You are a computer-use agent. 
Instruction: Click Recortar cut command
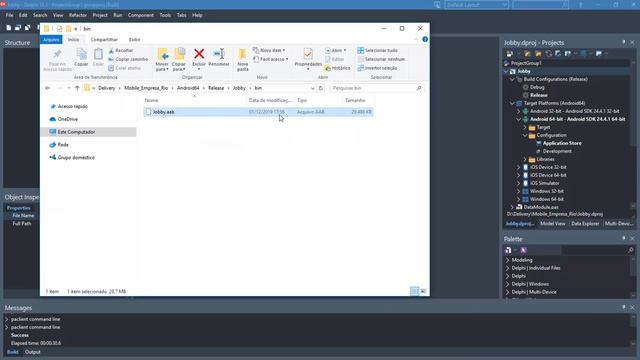point(121,50)
